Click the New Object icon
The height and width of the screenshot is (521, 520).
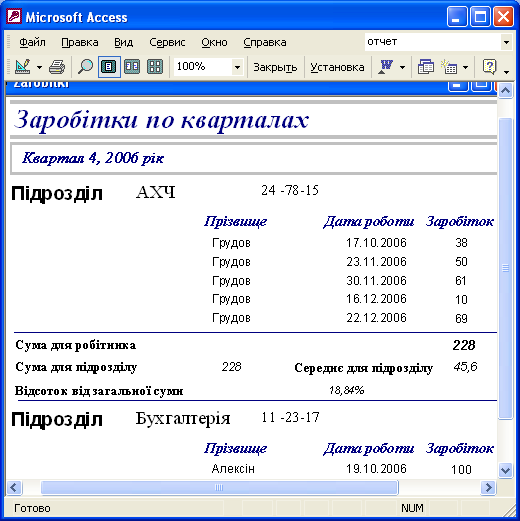(449, 67)
